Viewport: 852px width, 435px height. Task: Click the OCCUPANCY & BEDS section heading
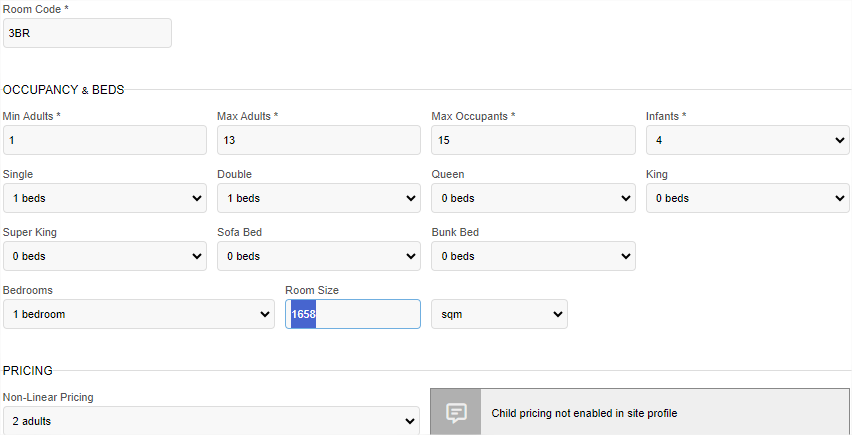point(64,90)
